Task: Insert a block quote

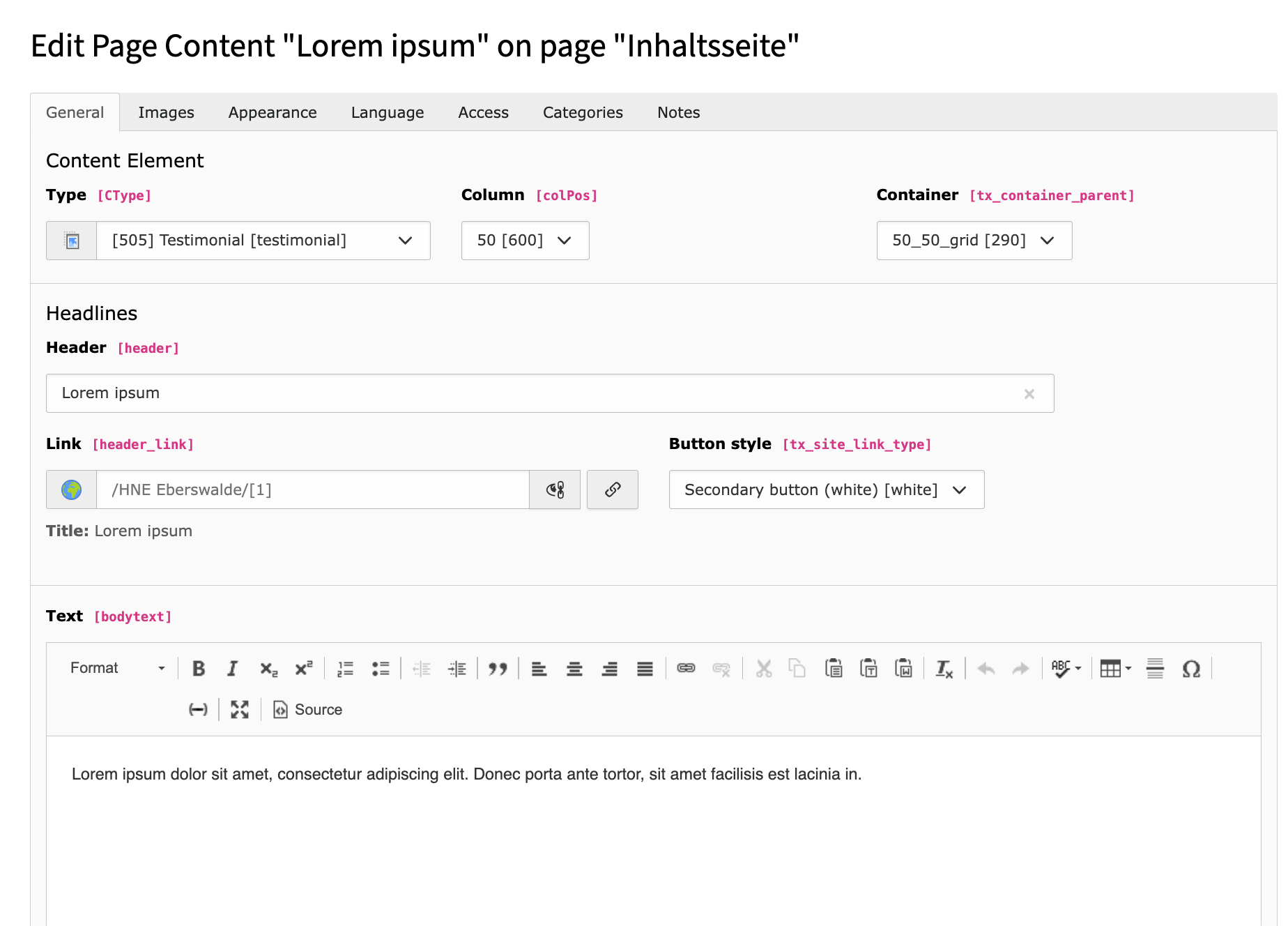Action: (x=498, y=669)
